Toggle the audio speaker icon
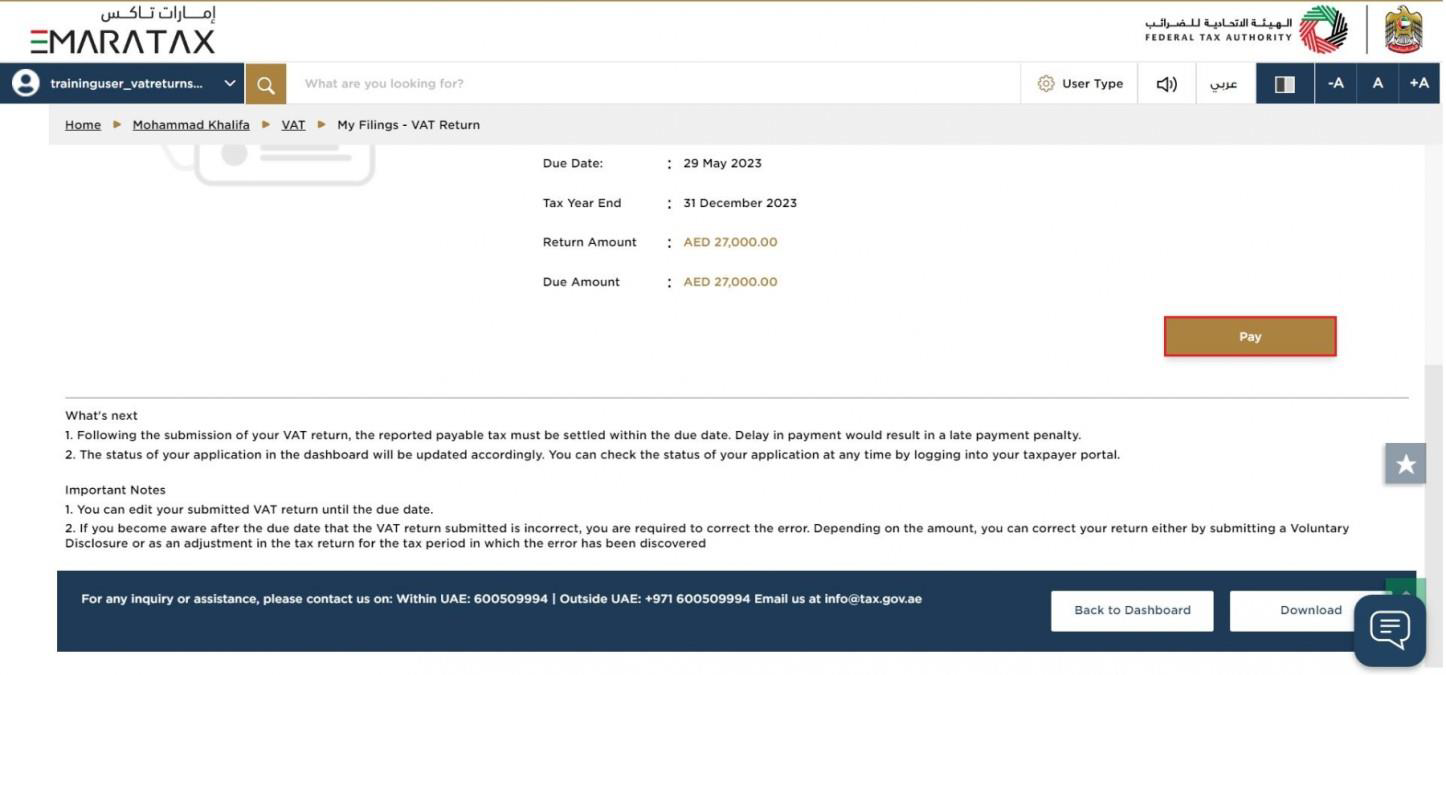This screenshot has height=801, width=1446. (x=1167, y=84)
